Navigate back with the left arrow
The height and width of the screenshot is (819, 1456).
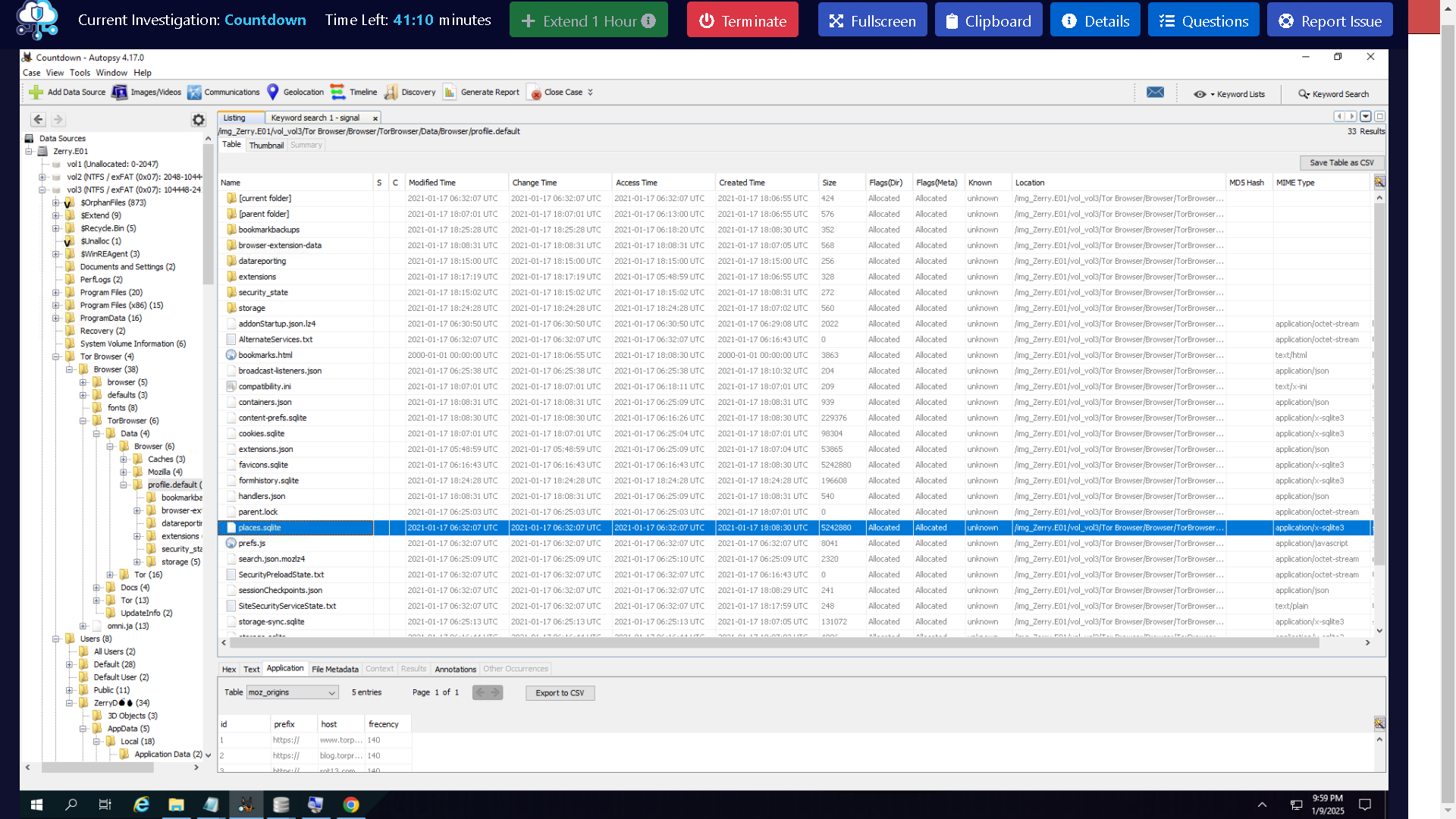(38, 120)
